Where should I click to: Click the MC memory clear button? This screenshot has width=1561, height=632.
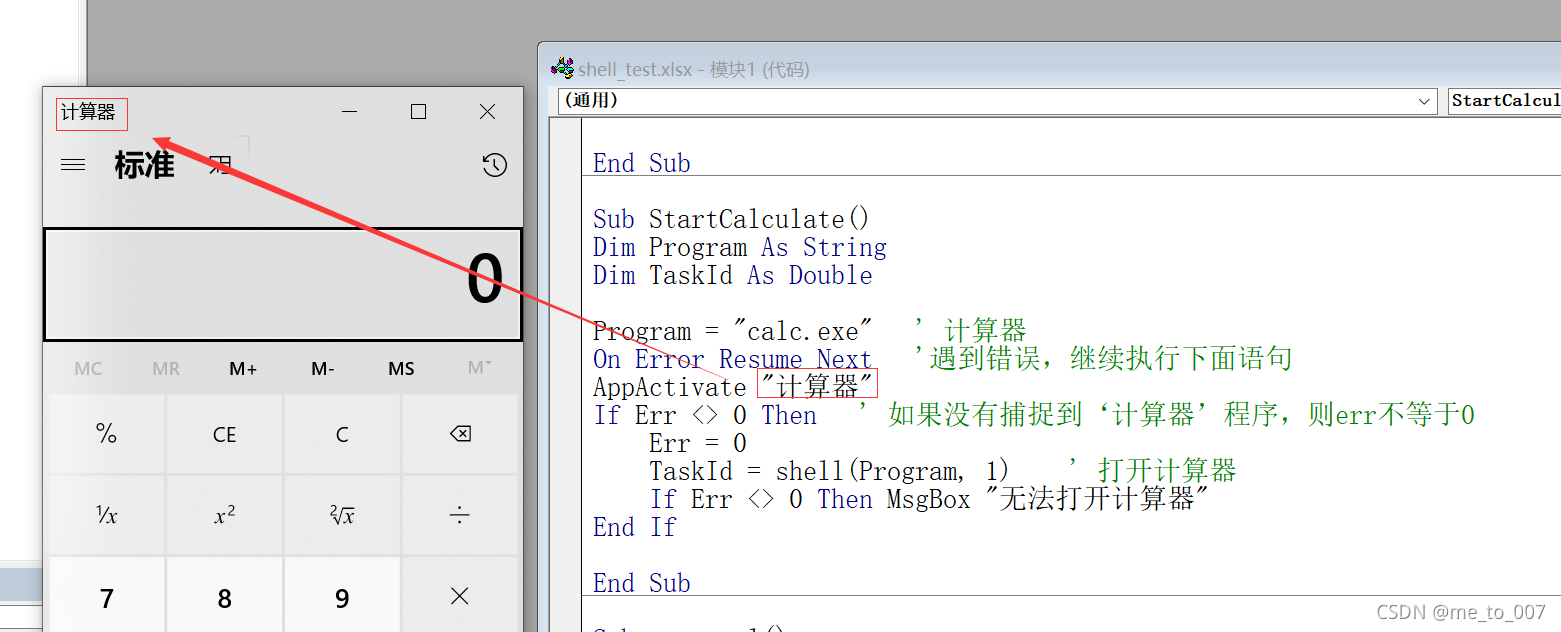[x=88, y=369]
